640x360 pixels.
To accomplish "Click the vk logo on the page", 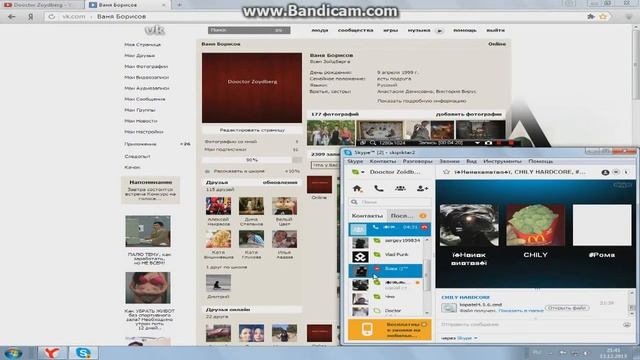I will click(x=155, y=30).
